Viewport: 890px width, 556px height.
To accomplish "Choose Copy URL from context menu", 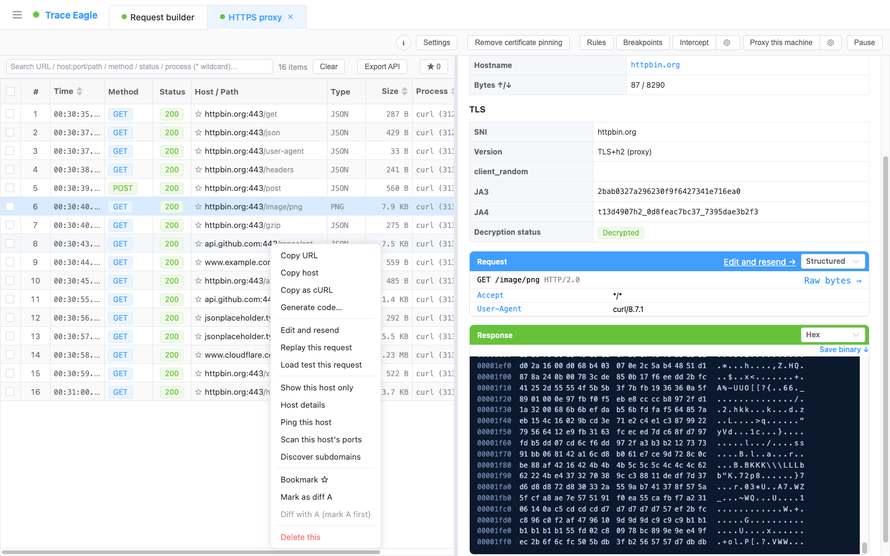I will pos(326,255).
